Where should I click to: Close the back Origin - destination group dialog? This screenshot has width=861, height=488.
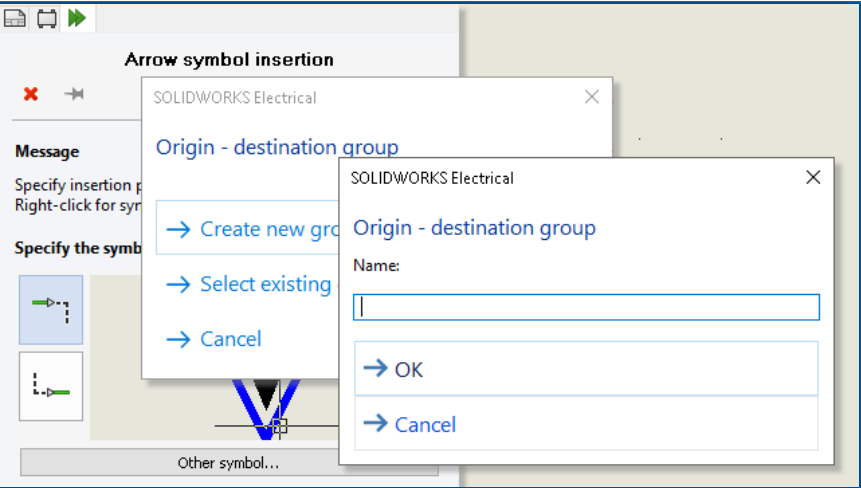click(591, 97)
